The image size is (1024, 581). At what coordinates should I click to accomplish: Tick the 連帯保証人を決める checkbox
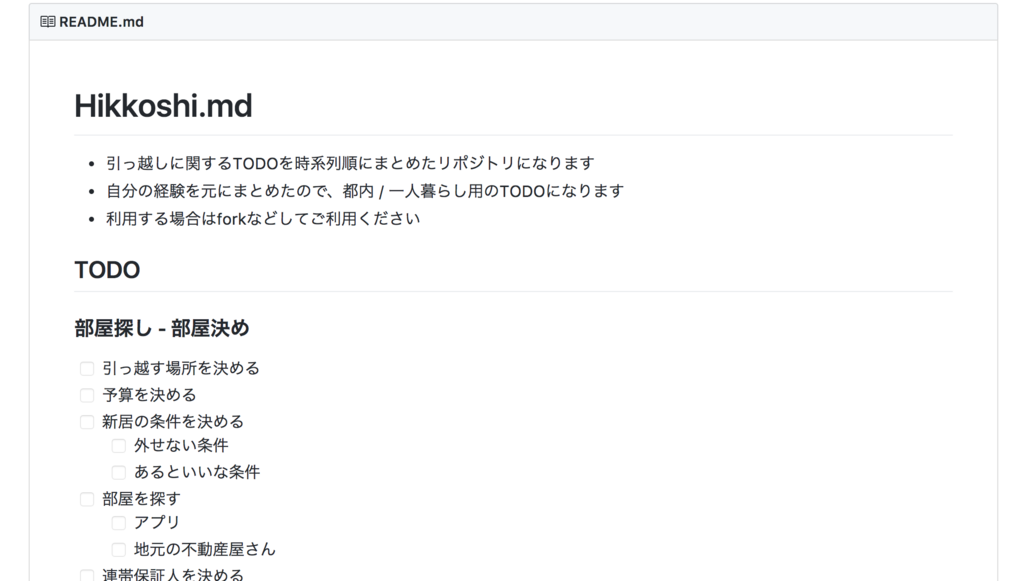click(x=86, y=573)
